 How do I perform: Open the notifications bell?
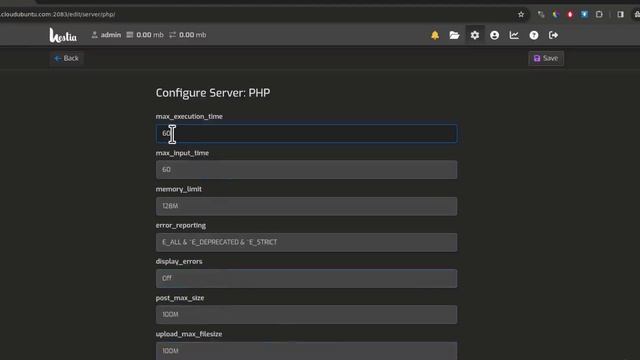click(x=435, y=35)
